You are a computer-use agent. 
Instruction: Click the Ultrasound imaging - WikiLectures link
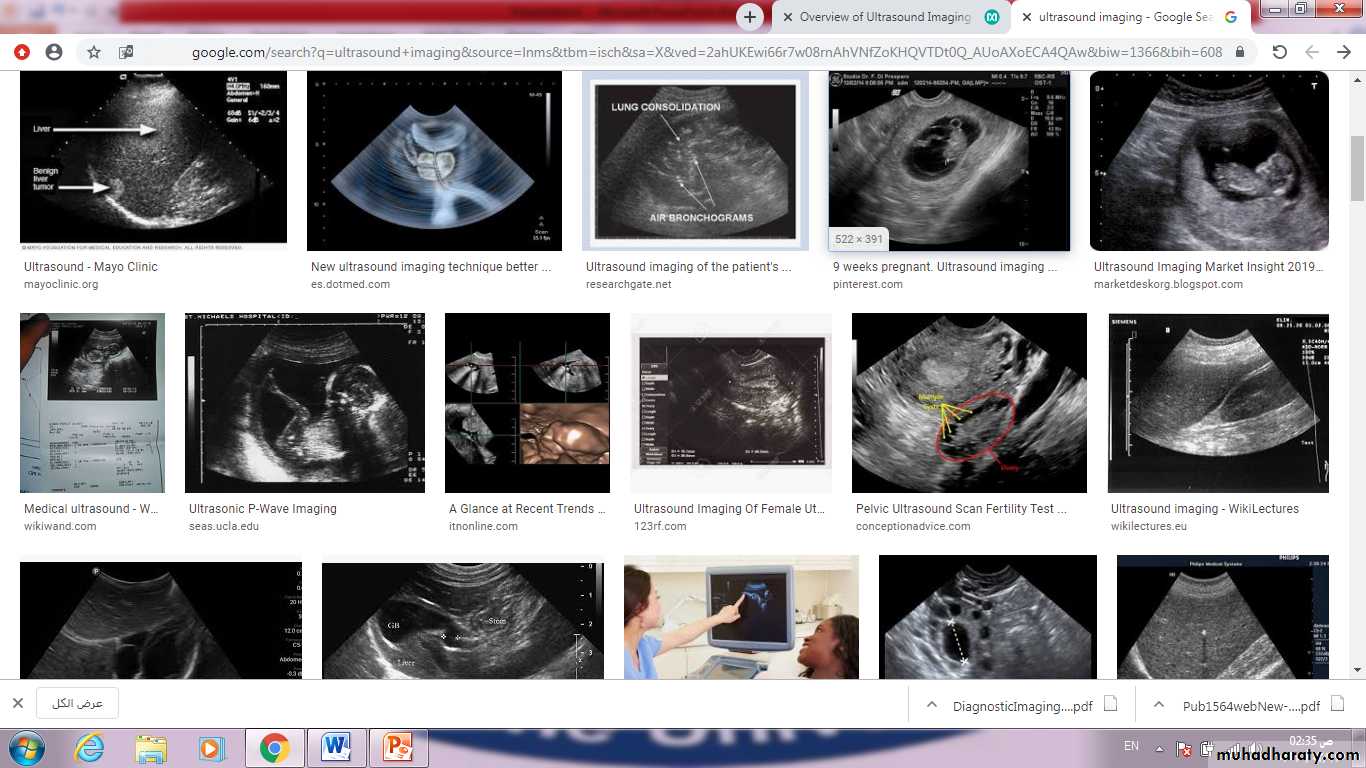(x=1204, y=509)
